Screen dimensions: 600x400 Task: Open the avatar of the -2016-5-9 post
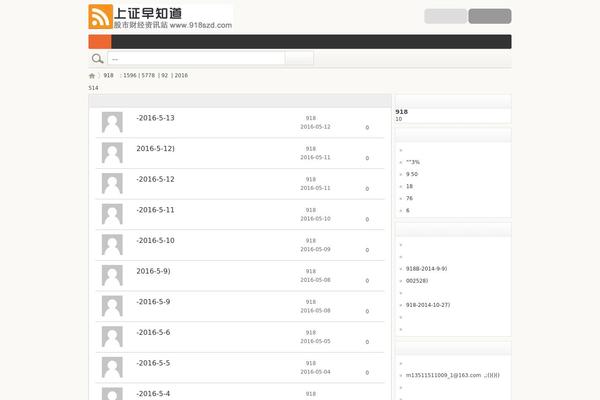coord(112,306)
